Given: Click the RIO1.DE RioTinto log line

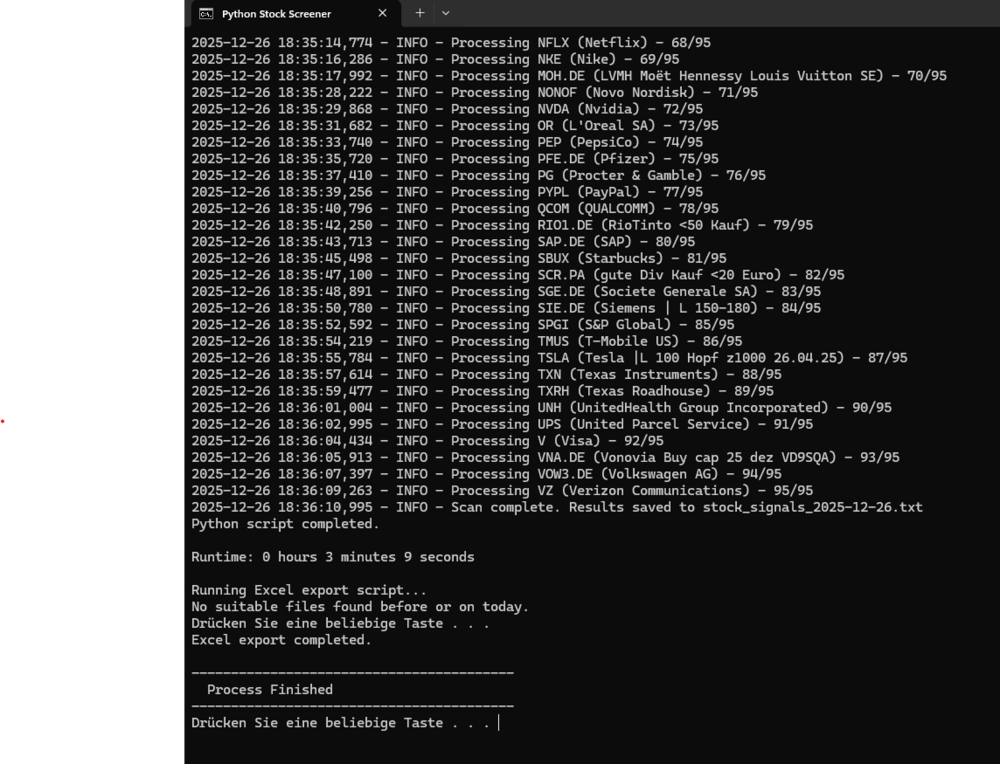Looking at the screenshot, I should [x=502, y=225].
